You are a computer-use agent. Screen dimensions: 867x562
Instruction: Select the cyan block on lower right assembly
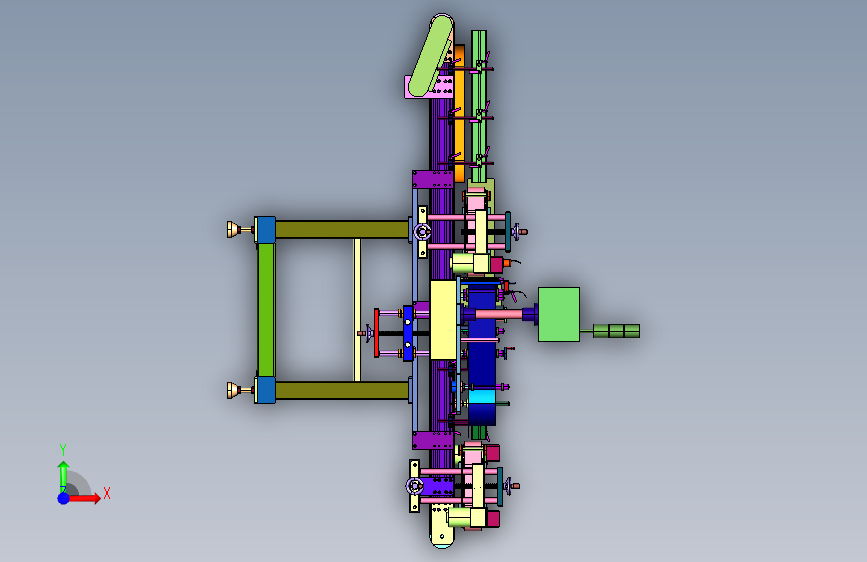click(x=482, y=397)
